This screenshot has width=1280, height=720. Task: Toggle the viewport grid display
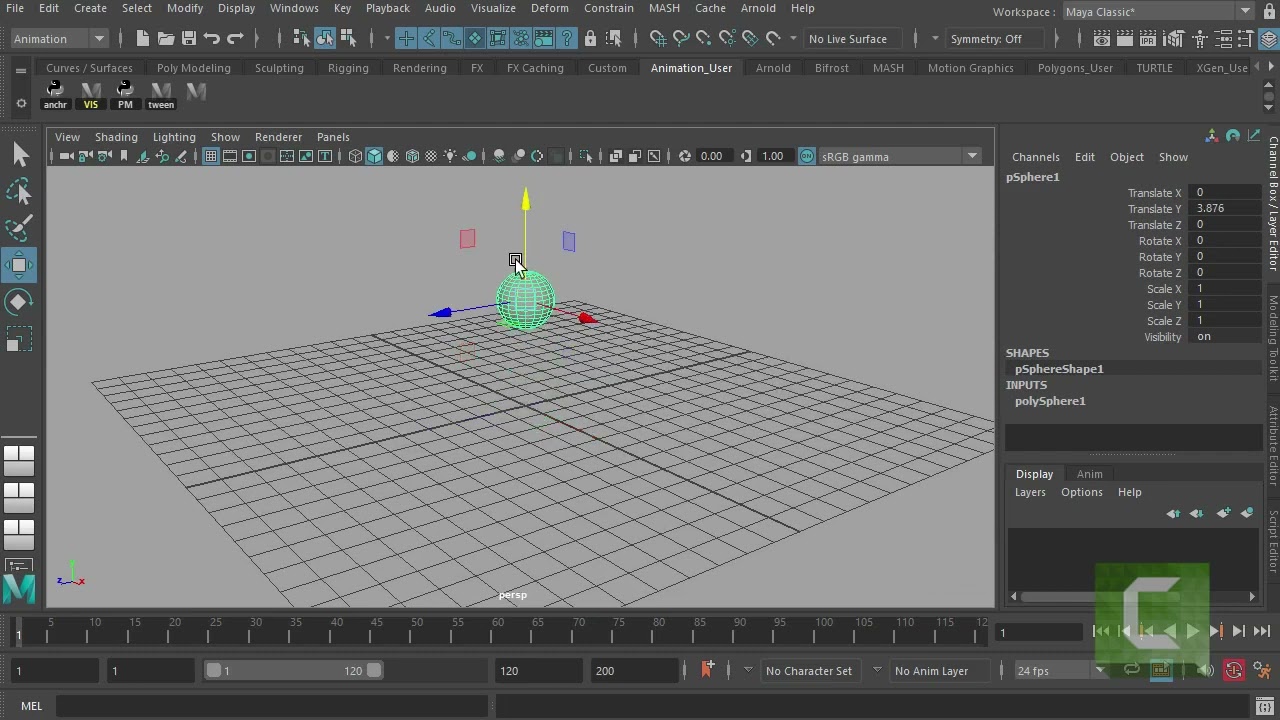[x=211, y=156]
